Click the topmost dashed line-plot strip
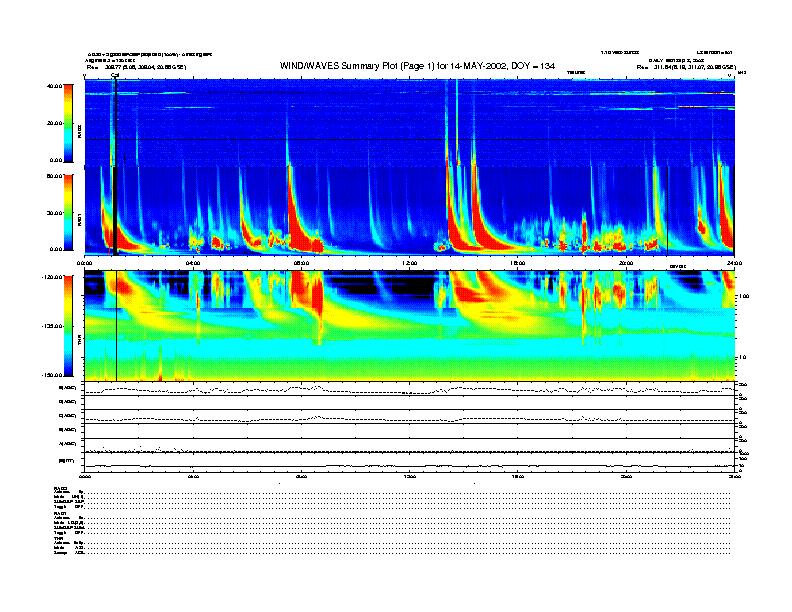This screenshot has height=612, width=792. coord(409,389)
